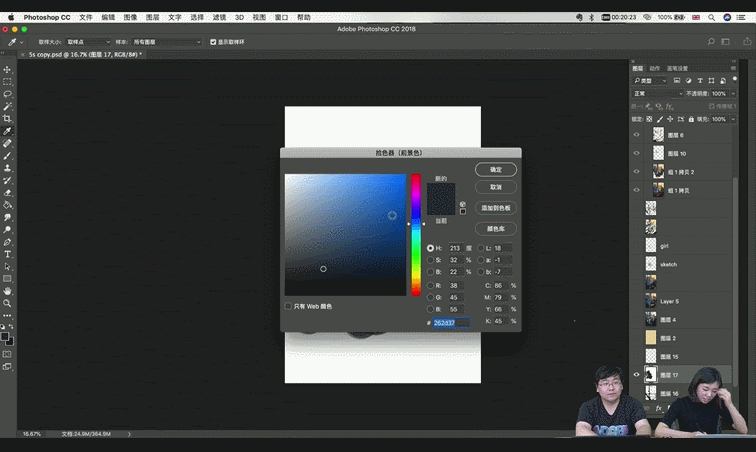Cancel the color picker with 取消
This screenshot has width=756, height=452.
click(496, 187)
